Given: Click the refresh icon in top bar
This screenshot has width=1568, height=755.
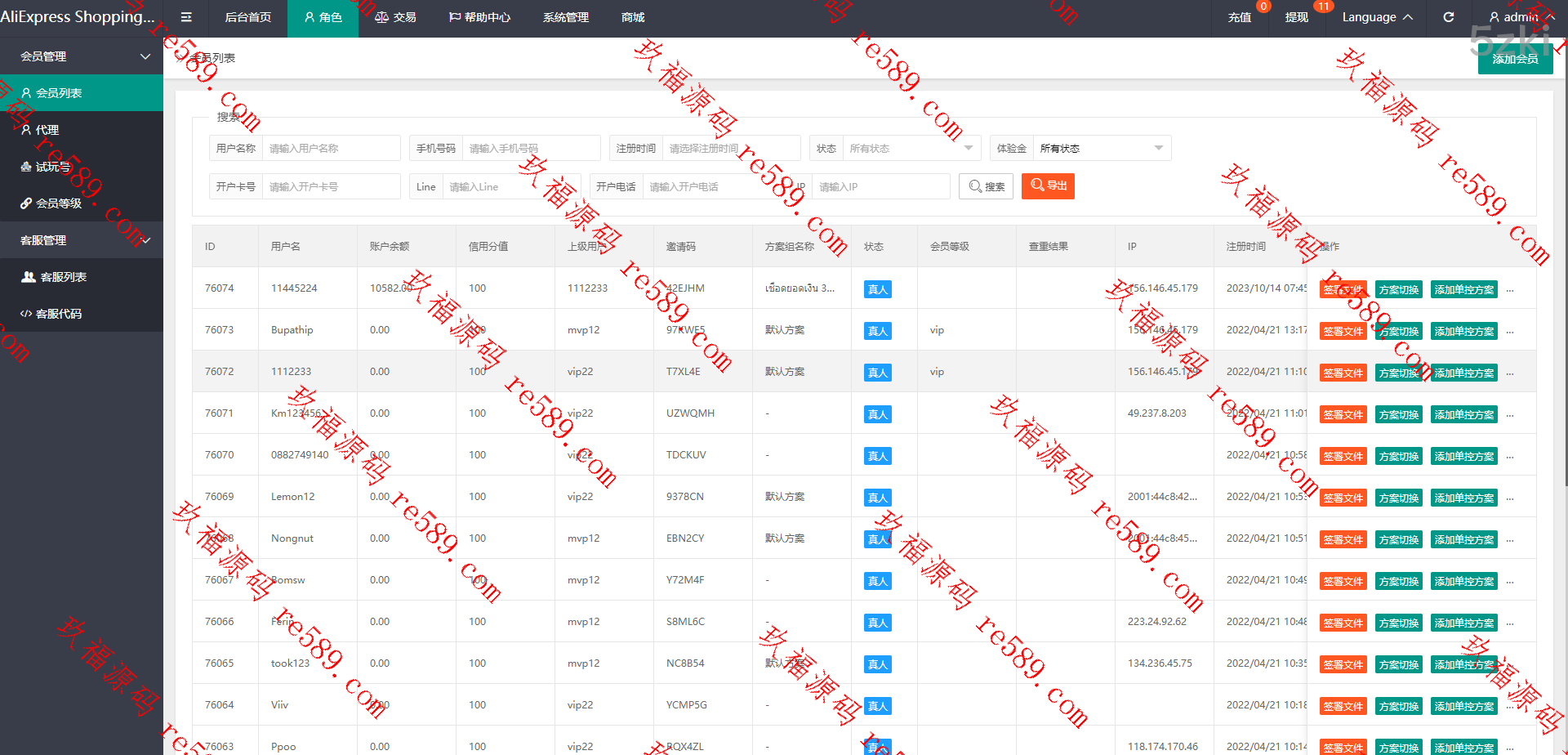Looking at the screenshot, I should tap(1449, 17).
